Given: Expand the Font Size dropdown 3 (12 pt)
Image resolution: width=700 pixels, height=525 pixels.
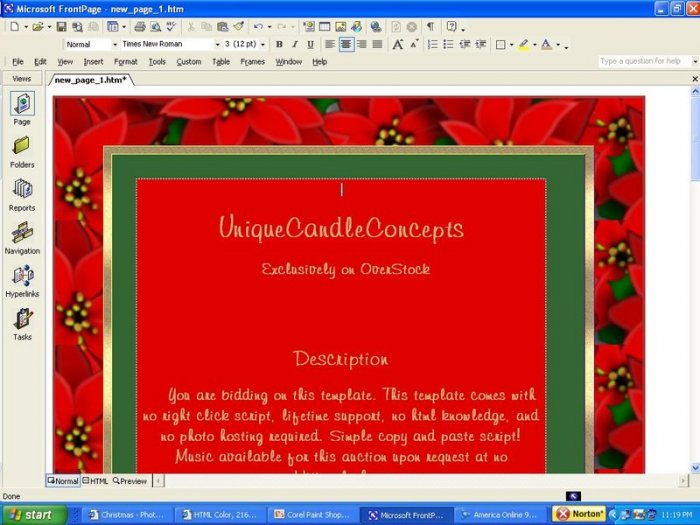Looking at the screenshot, I should pyautogui.click(x=262, y=45).
